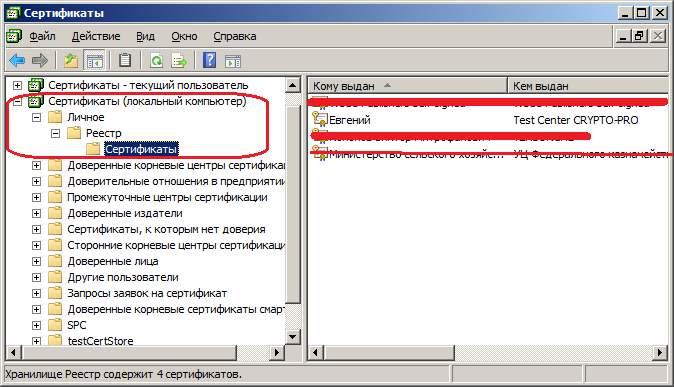The image size is (674, 387).
Task: Open help with question mark icon
Action: pos(209,61)
